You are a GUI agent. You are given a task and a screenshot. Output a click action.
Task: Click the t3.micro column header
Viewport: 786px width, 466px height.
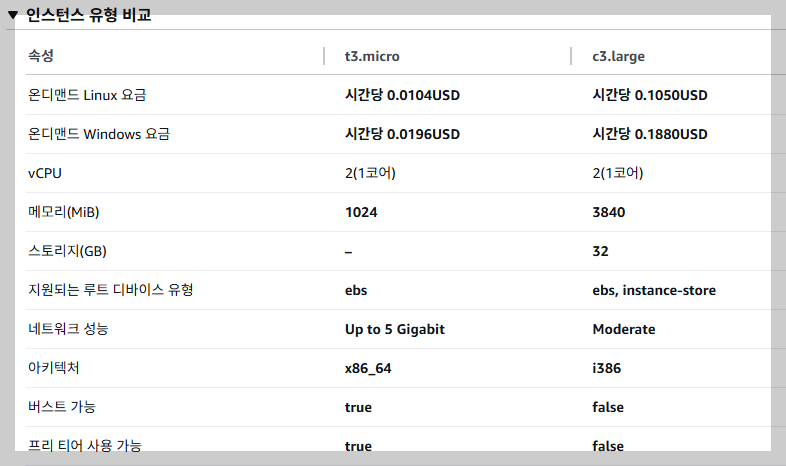(x=372, y=56)
